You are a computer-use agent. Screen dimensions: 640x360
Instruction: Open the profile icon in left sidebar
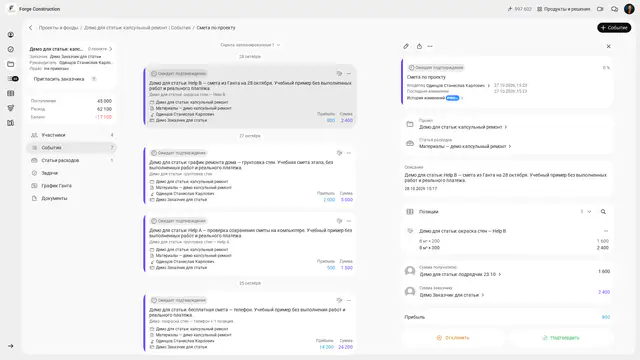[11, 35]
